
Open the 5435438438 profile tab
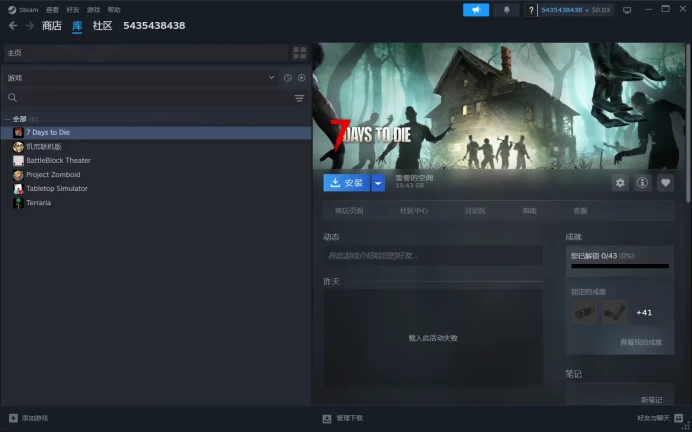[154, 26]
